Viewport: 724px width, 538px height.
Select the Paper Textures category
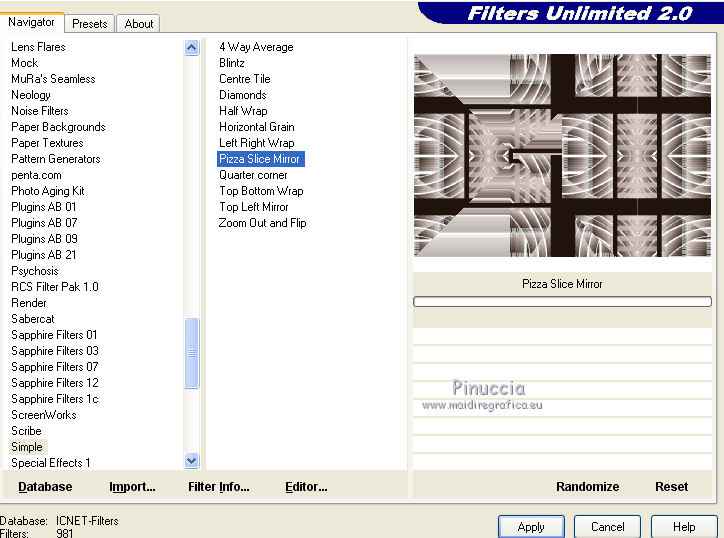47,143
